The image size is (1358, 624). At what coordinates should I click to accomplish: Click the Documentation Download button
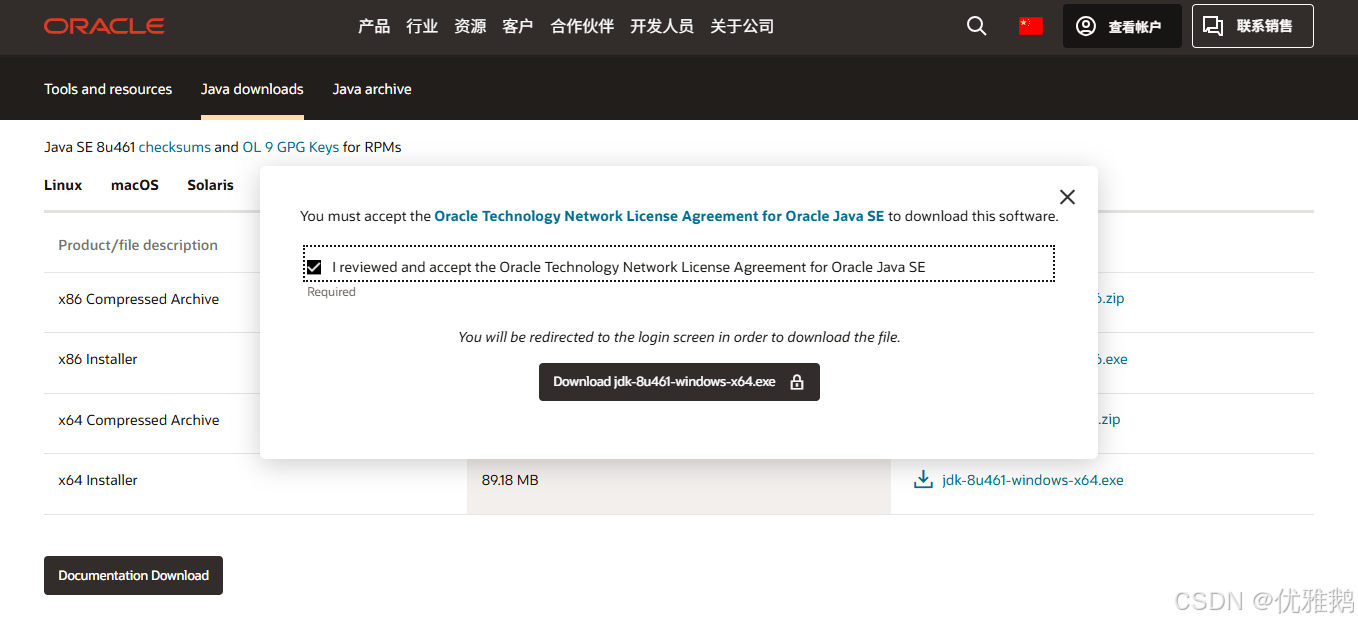(133, 576)
